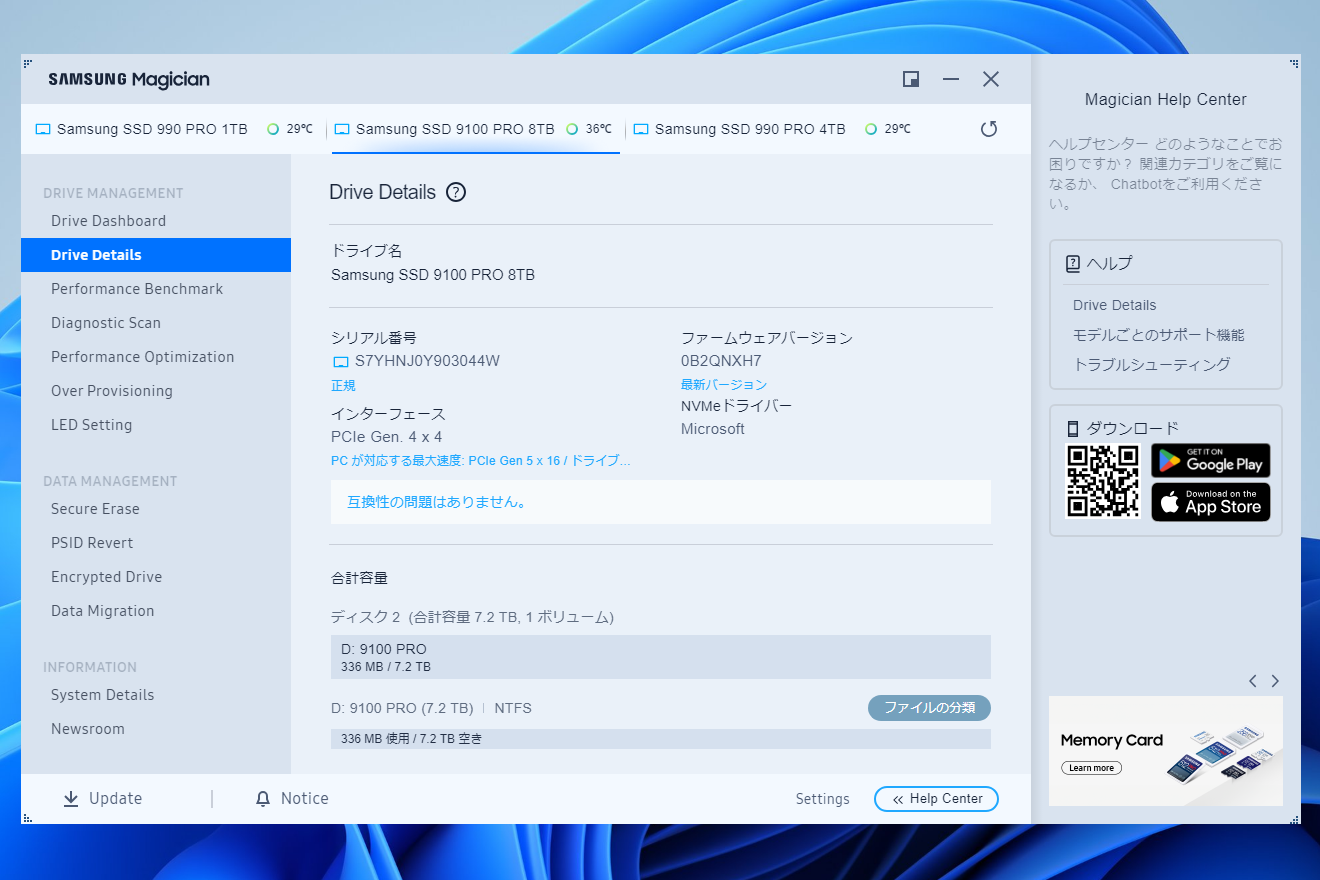Image resolution: width=1320 pixels, height=880 pixels.
Task: Click the ファイルの分類 button
Action: tap(929, 707)
